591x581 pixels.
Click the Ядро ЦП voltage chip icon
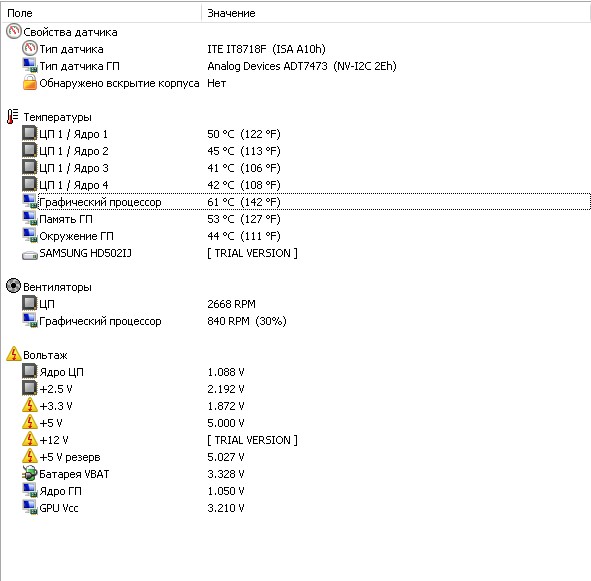[x=30, y=371]
